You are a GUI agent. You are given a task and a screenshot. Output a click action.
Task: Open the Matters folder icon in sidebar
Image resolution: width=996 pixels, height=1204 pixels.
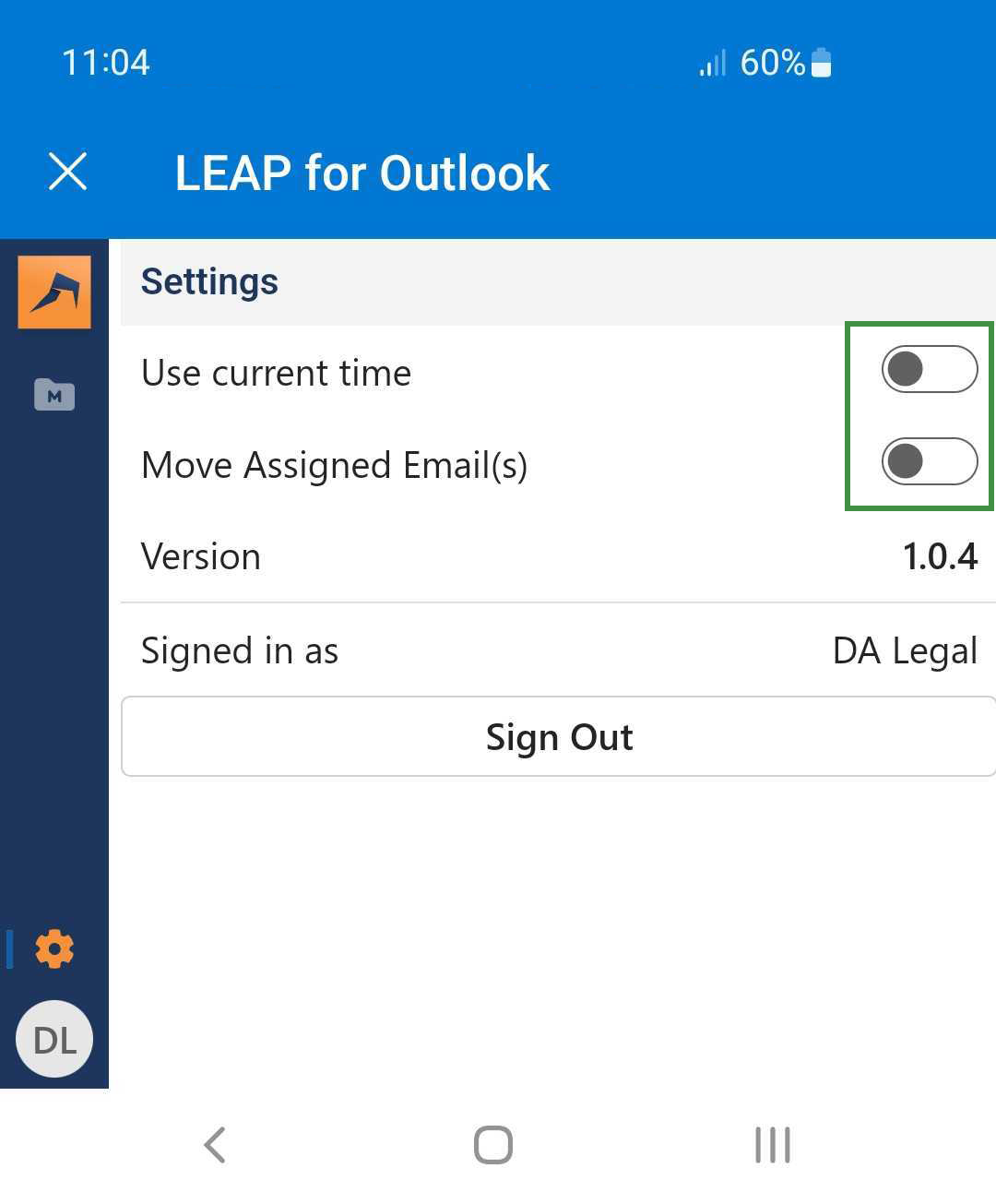click(54, 395)
